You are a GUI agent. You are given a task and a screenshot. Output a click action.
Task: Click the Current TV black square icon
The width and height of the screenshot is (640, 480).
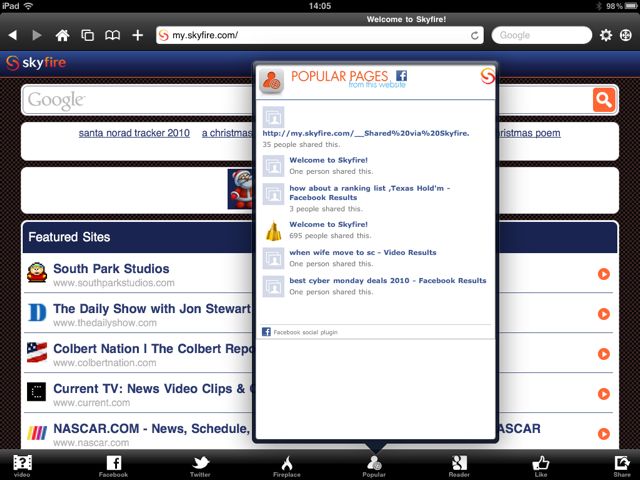(x=37, y=392)
